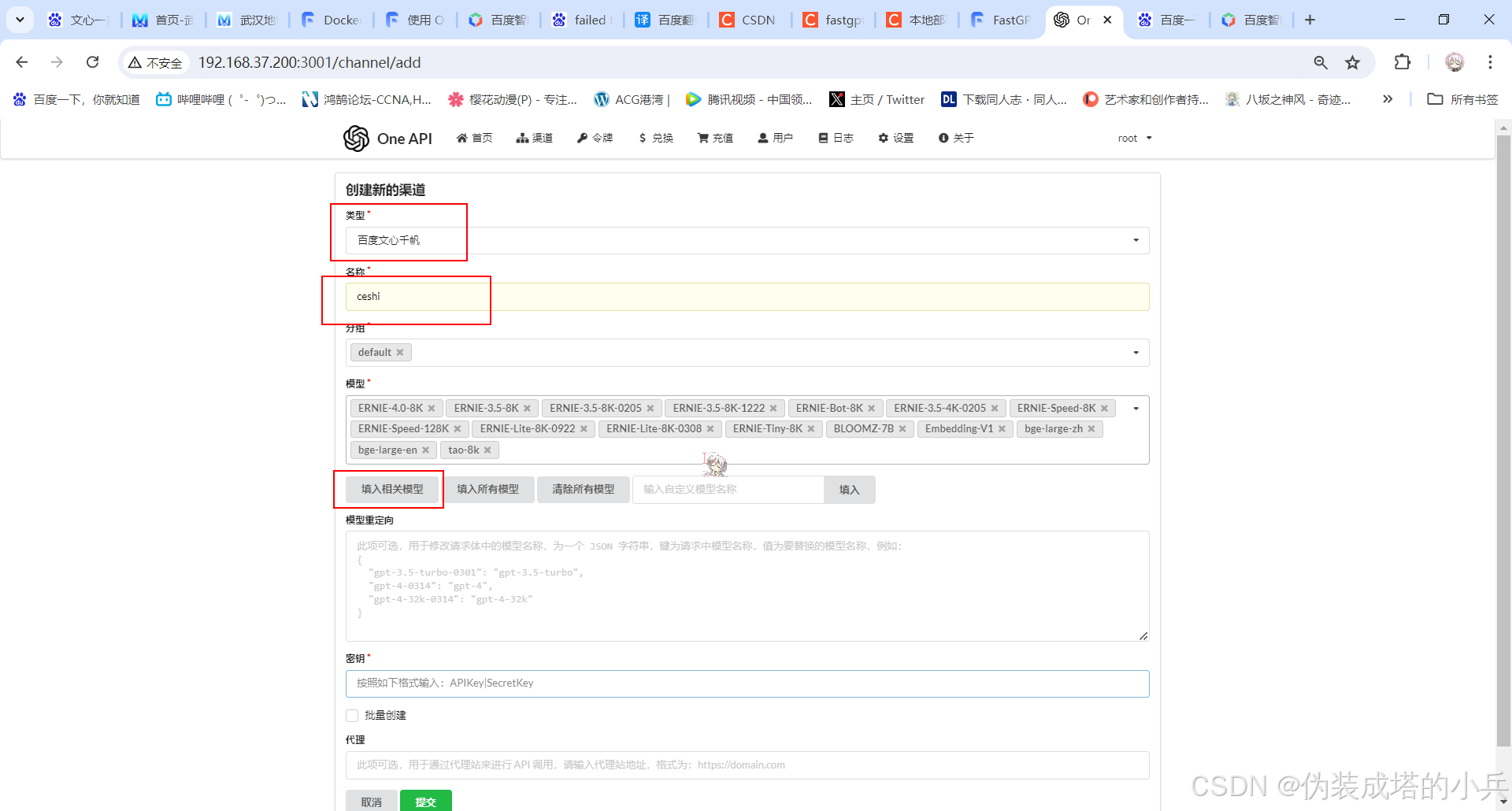Viewport: 1512px width, 811px height.
Task: Open the 渠道 channels menu item
Action: (535, 138)
